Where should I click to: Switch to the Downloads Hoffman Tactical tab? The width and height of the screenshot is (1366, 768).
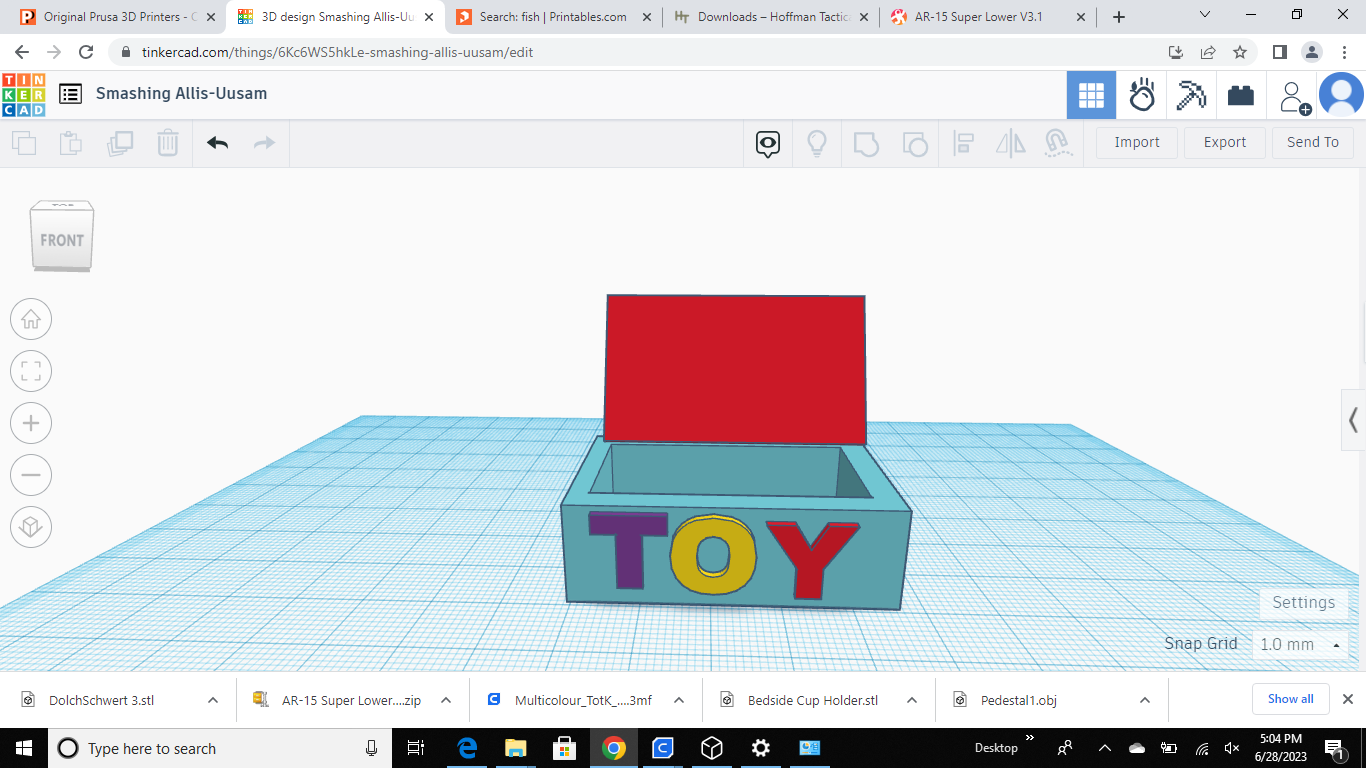(x=768, y=16)
